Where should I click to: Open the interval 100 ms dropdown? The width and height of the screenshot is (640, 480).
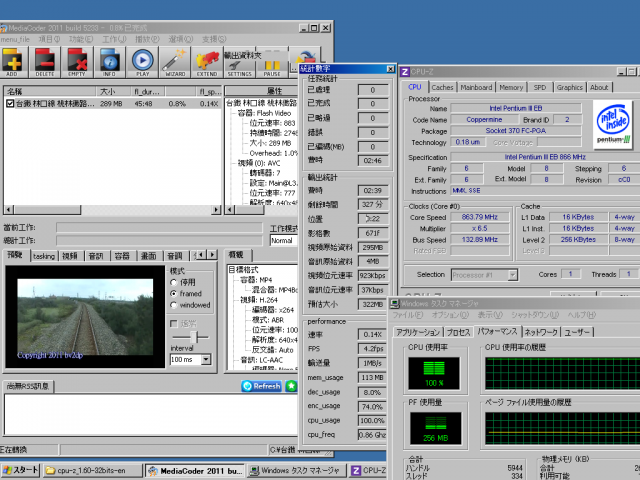(x=206, y=360)
